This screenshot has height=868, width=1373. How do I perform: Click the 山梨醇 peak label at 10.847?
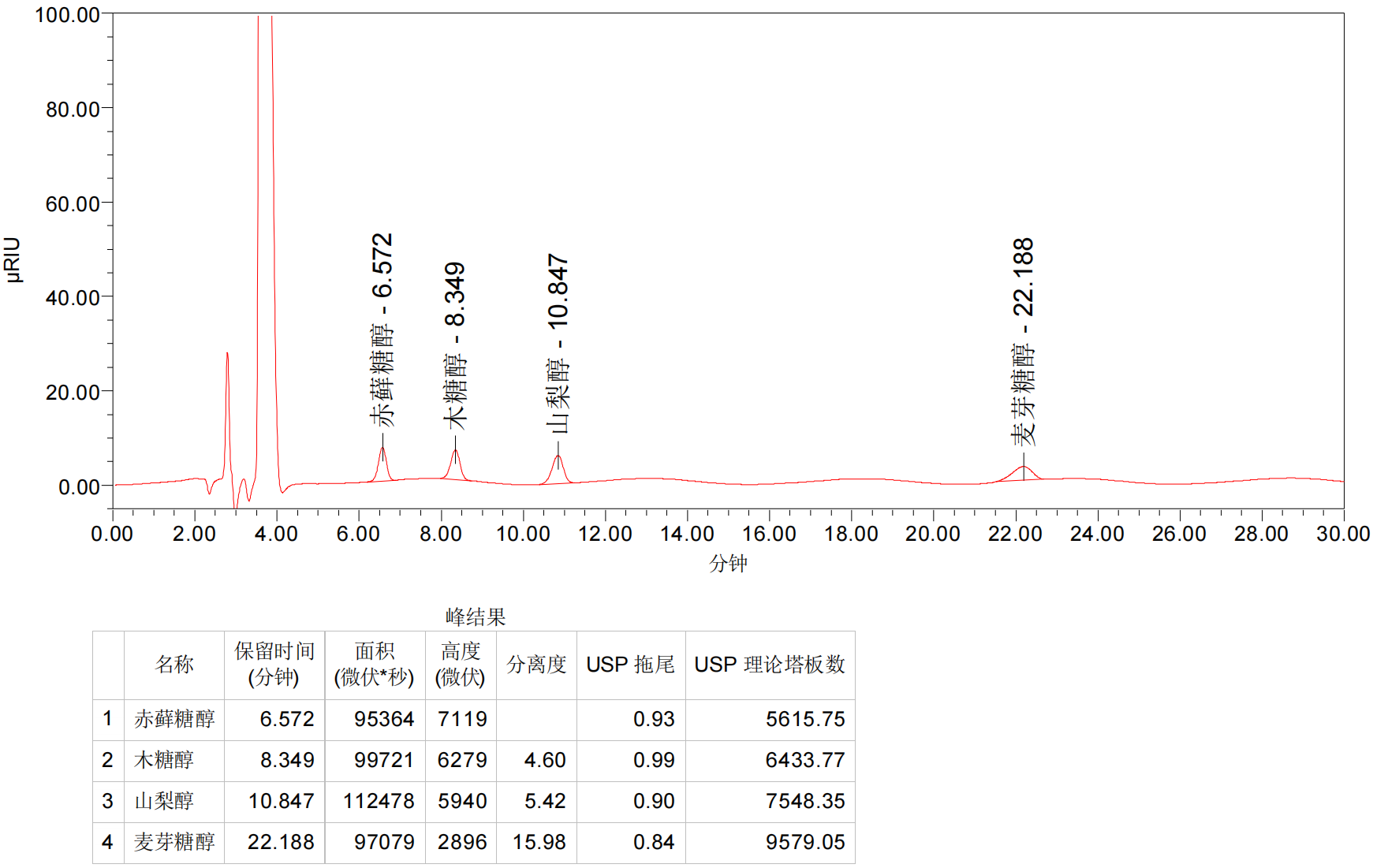(x=558, y=343)
